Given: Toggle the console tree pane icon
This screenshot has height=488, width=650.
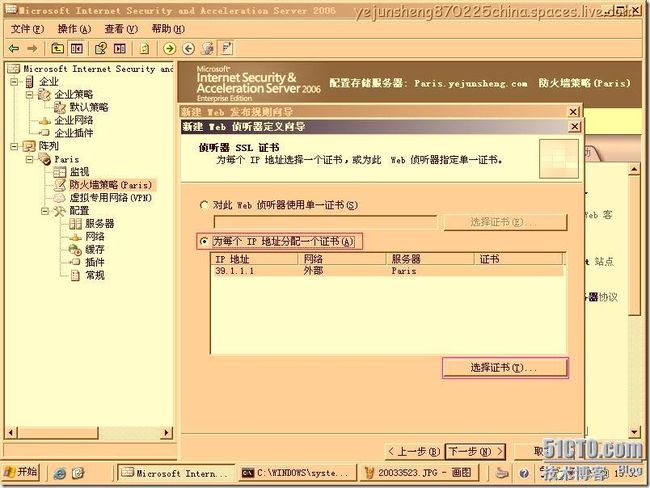Looking at the screenshot, I should 77,49.
